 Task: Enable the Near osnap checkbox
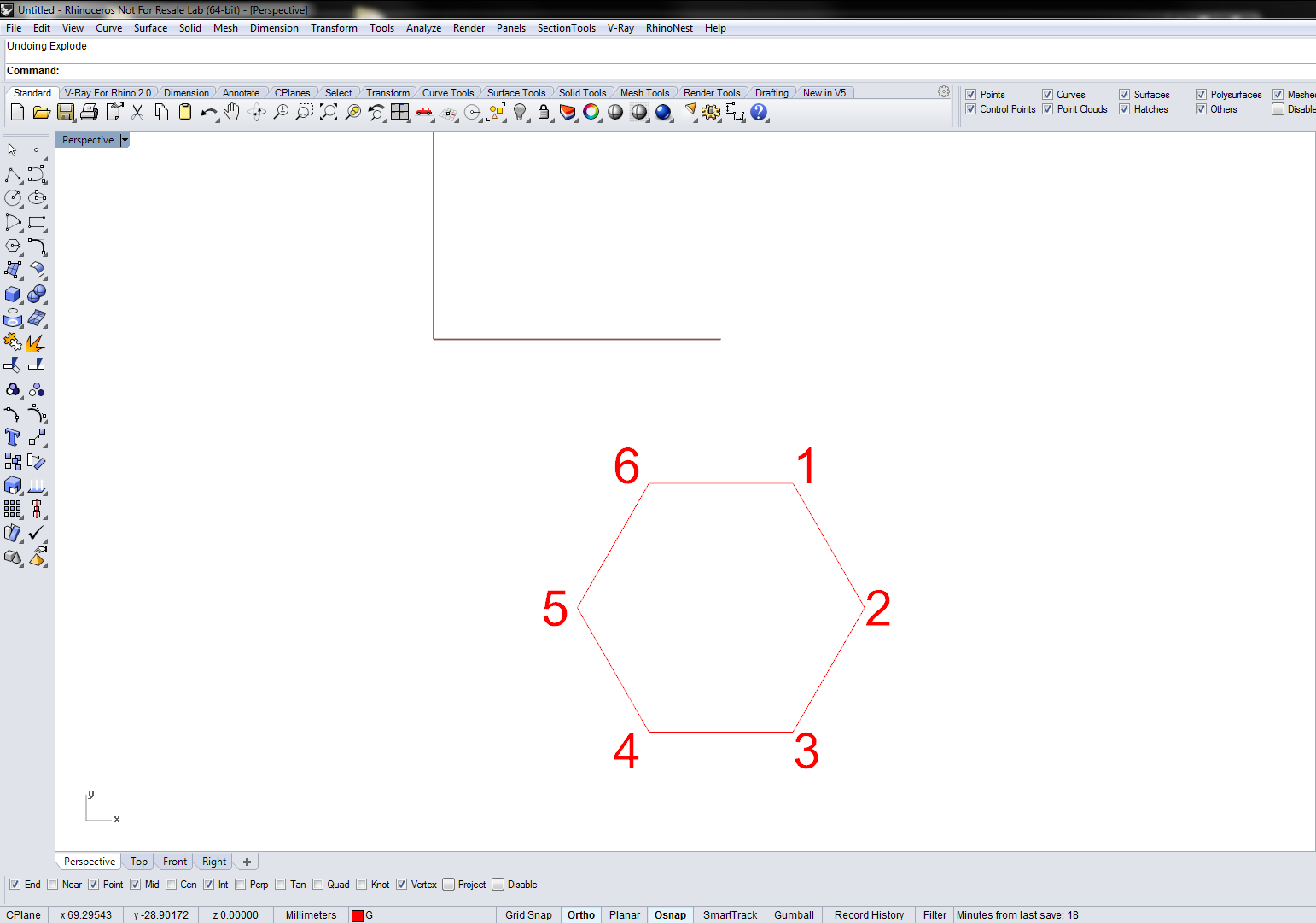point(53,885)
